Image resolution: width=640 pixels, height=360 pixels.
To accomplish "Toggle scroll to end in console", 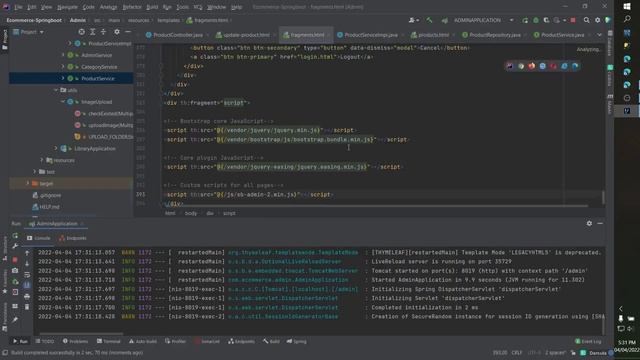I will coord(27,285).
